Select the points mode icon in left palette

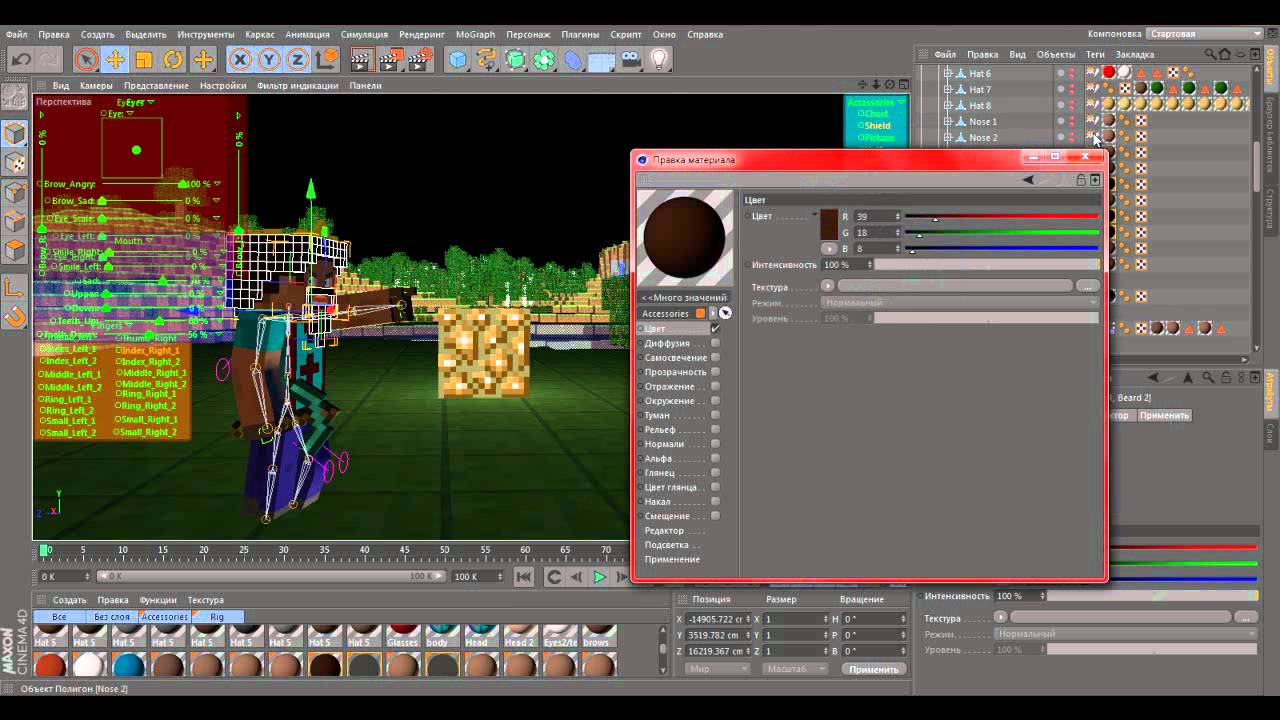15,191
